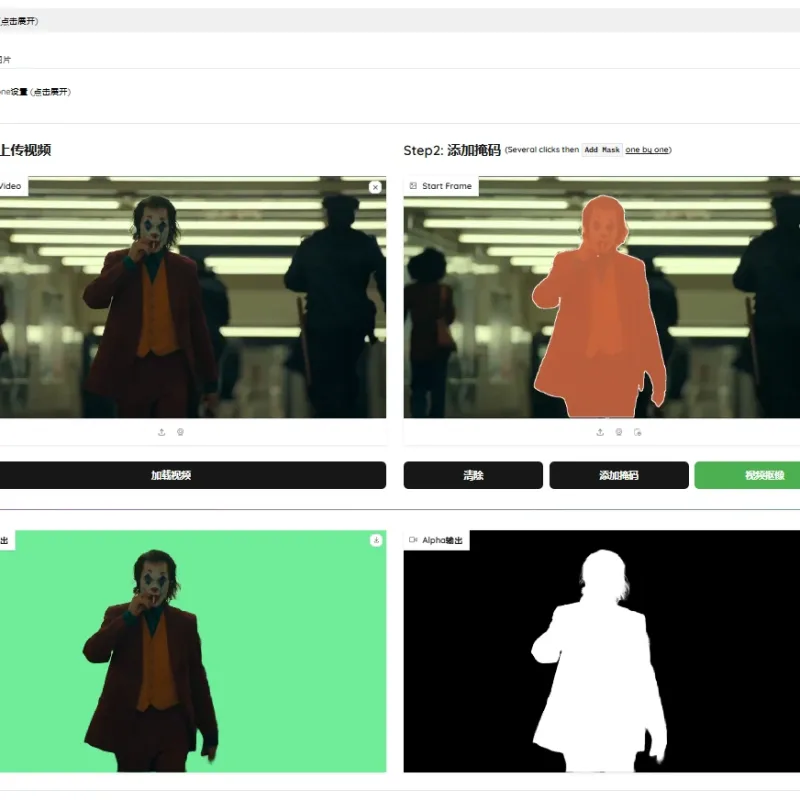Click the Alpha输出 mask preview
Viewport: 800px width, 800px height.
tap(602, 651)
